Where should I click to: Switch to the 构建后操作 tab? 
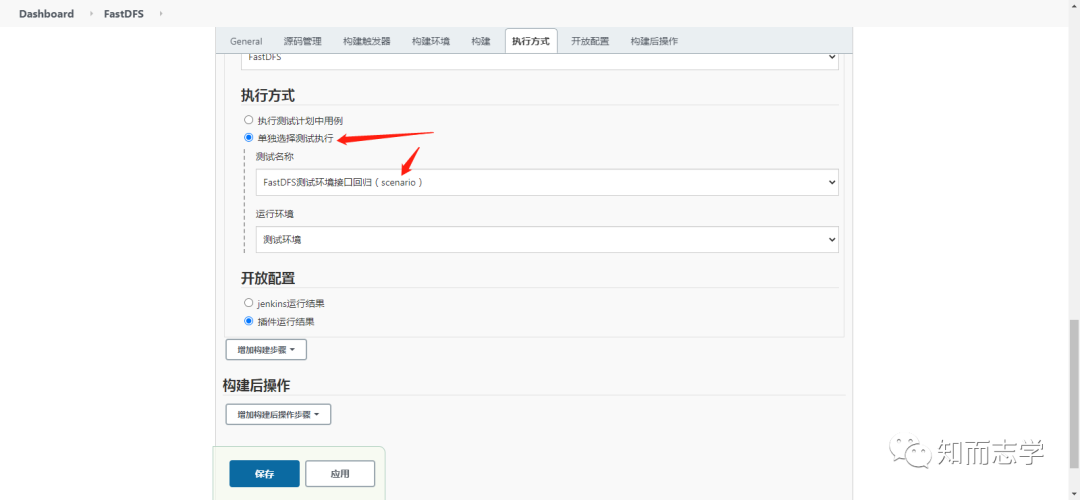tap(654, 41)
